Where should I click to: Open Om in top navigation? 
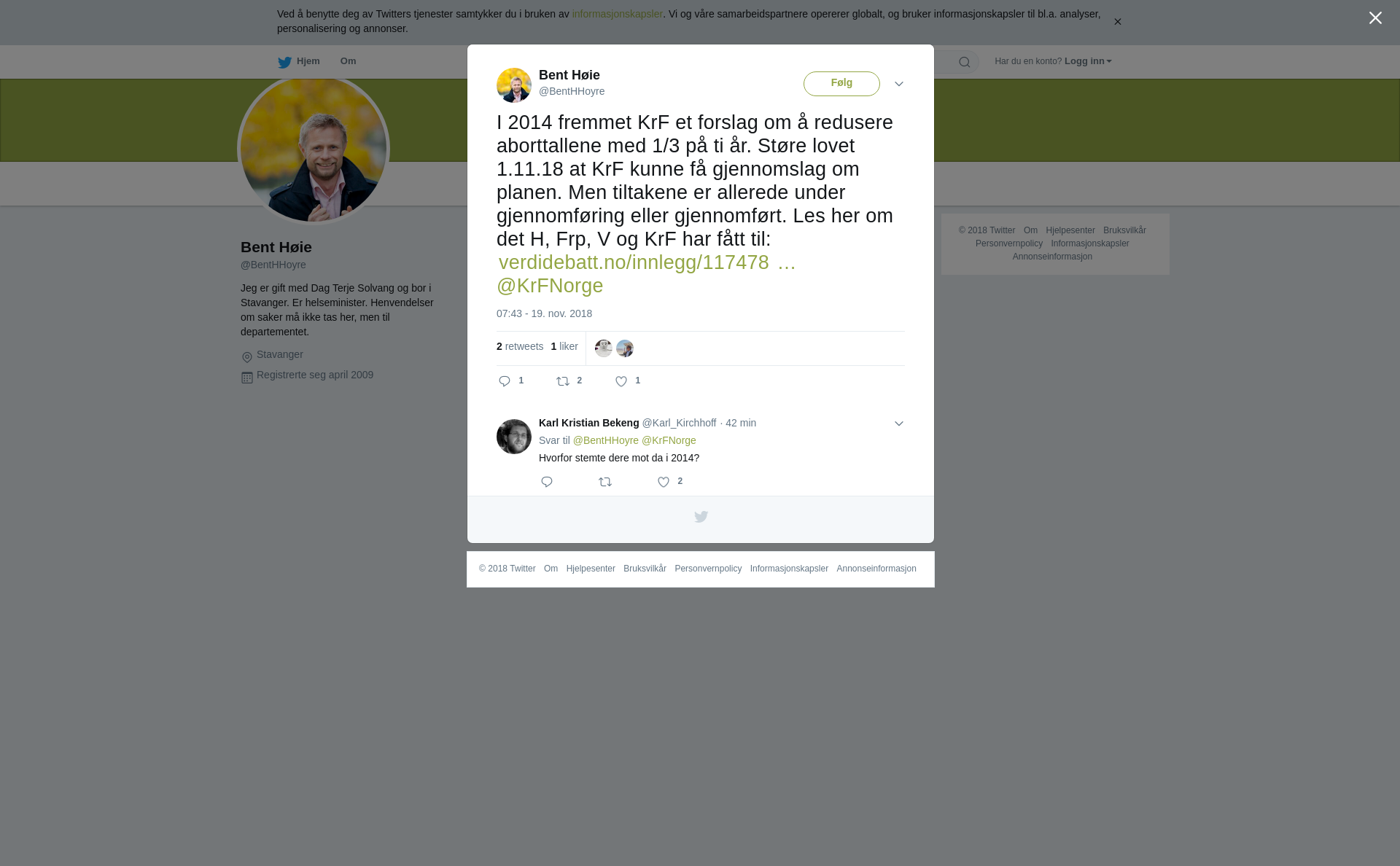(x=348, y=61)
